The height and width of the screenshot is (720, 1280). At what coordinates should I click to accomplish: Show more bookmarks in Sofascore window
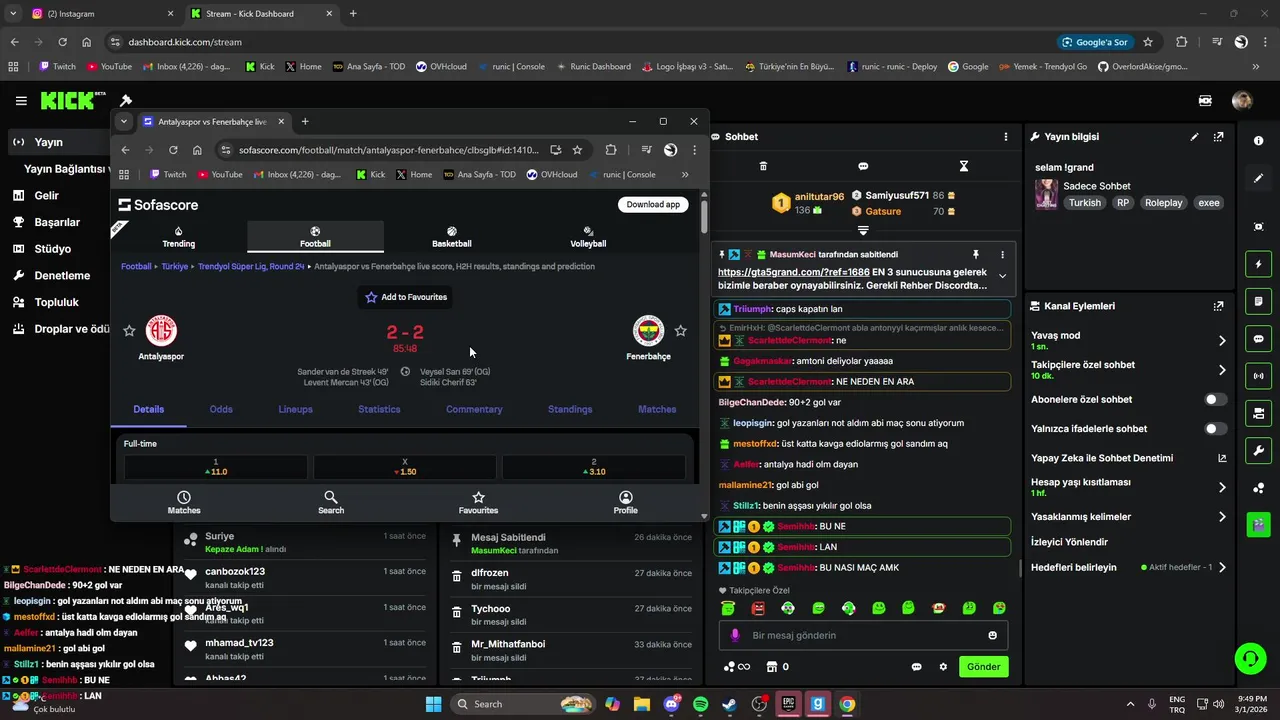point(685,174)
